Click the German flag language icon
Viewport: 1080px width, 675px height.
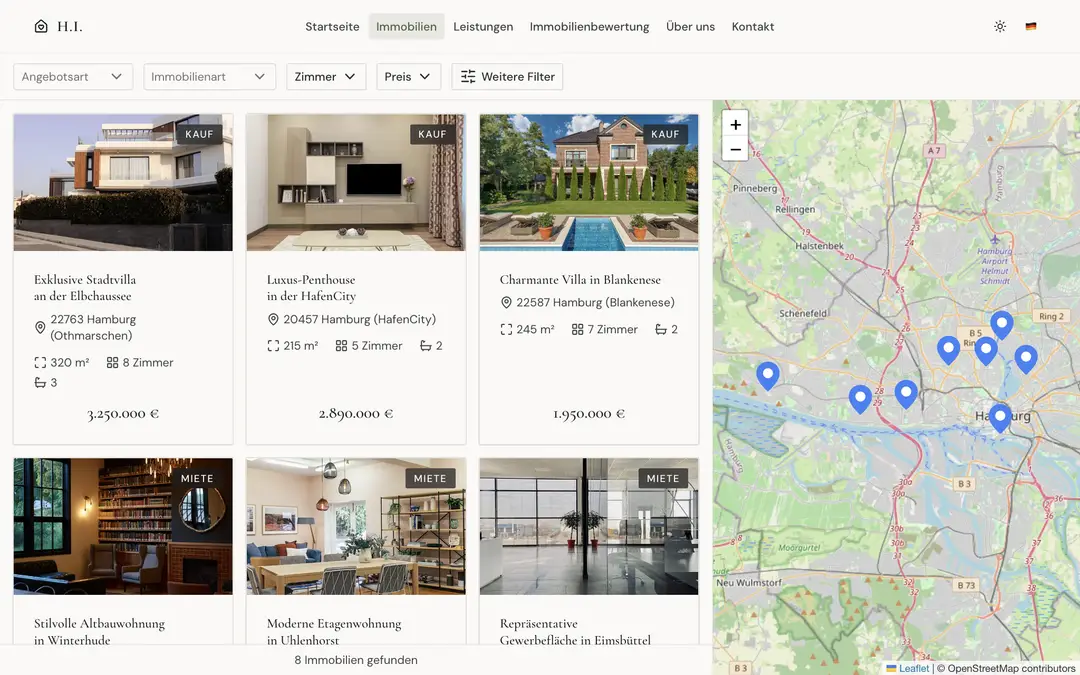tap(1031, 26)
